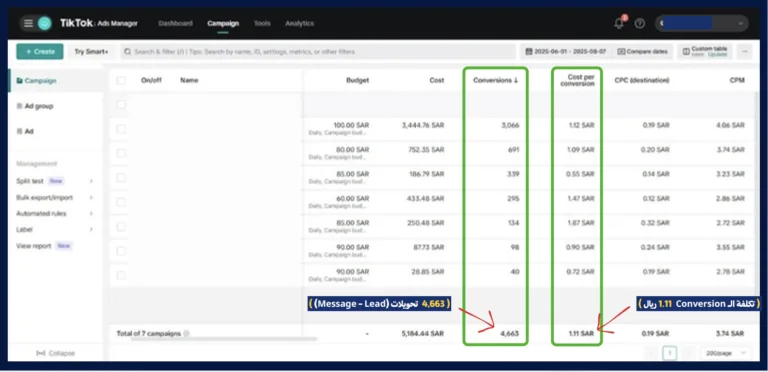
Task: Expand the Automated rules submenu
Action: coord(91,213)
